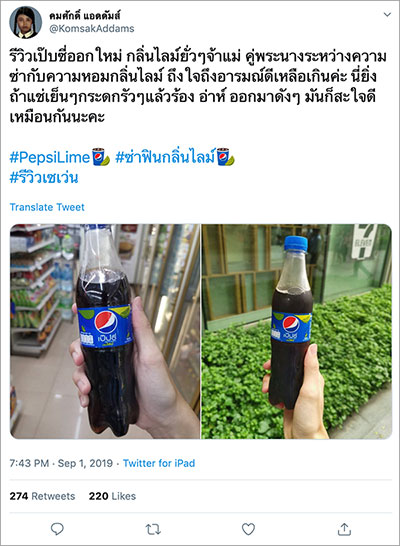The width and height of the screenshot is (400, 546).
Task: Click the 7:43 PM Sep 1, 2019 timestamp
Action: pos(61,463)
